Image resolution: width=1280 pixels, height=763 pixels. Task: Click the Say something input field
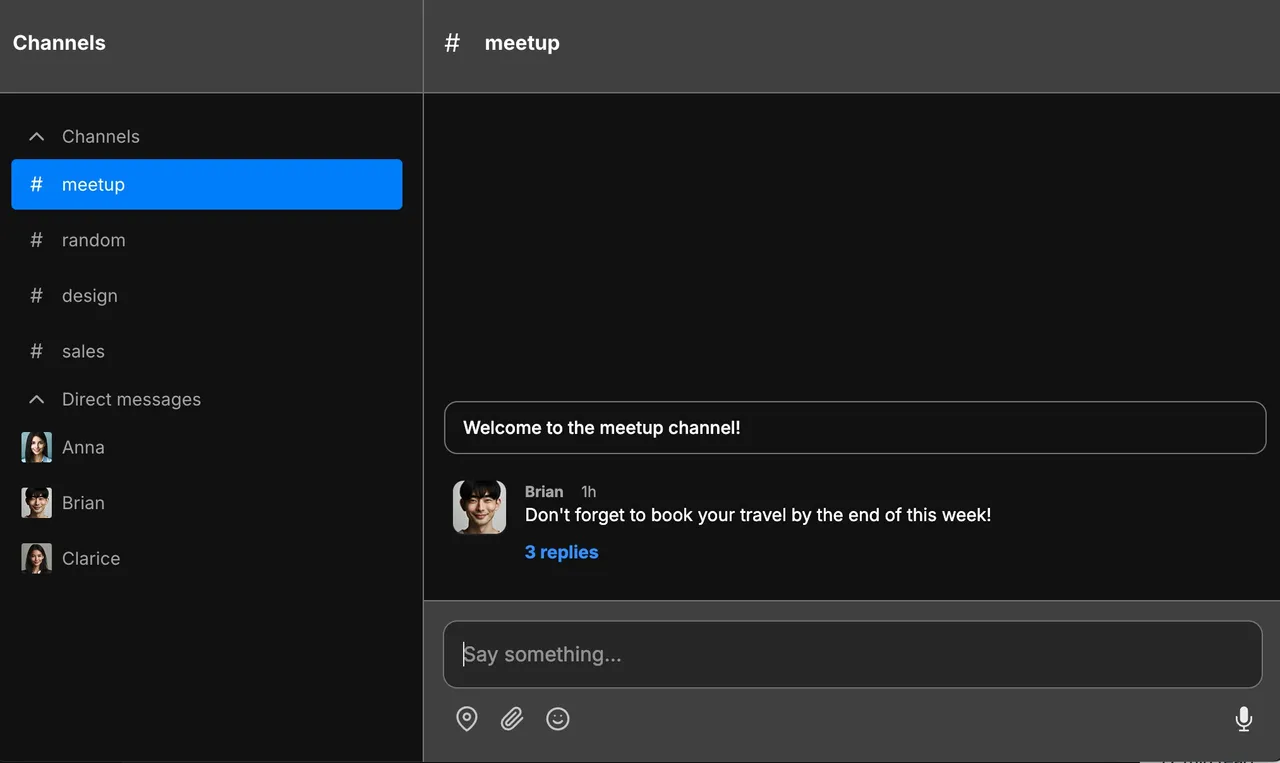click(x=853, y=654)
